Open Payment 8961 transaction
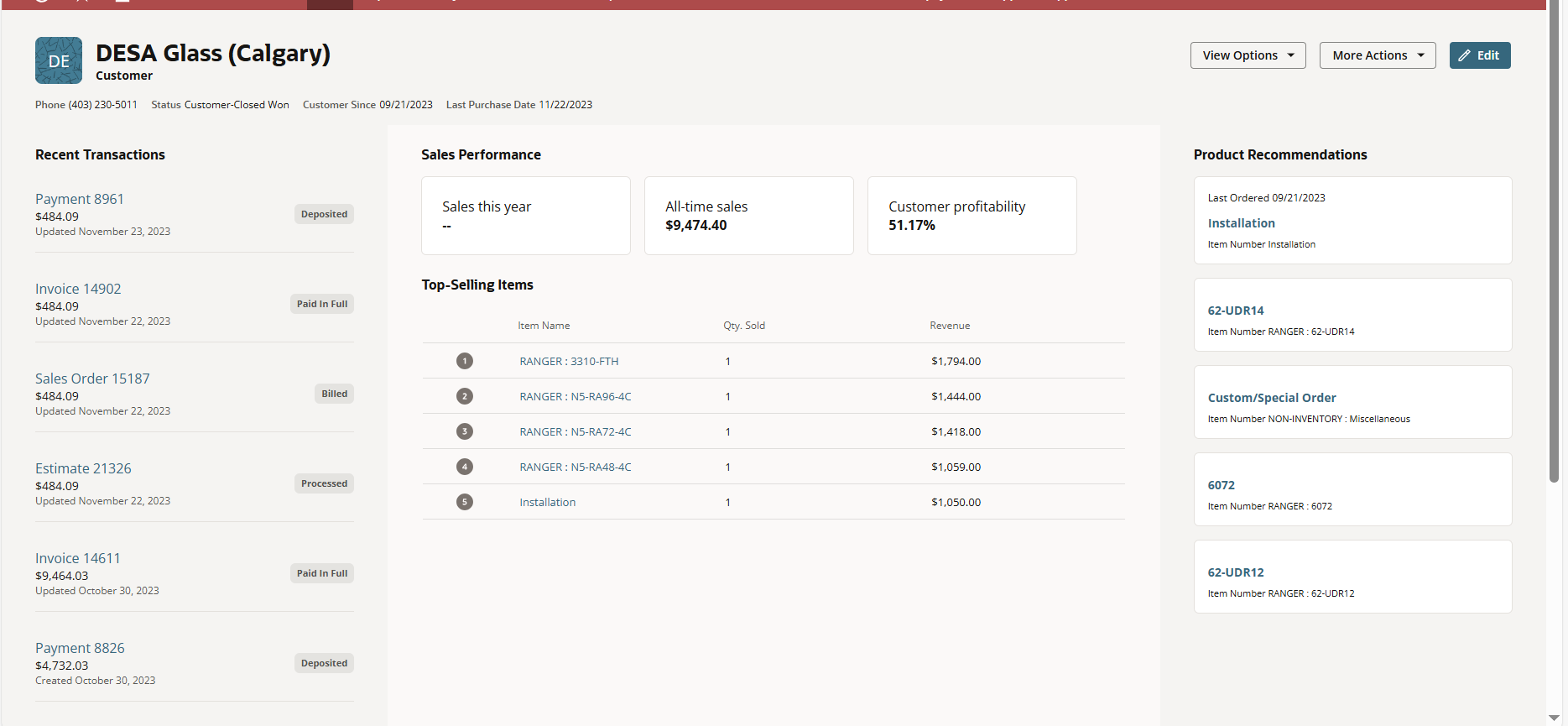Image resolution: width=1568 pixels, height=726 pixels. click(x=80, y=199)
